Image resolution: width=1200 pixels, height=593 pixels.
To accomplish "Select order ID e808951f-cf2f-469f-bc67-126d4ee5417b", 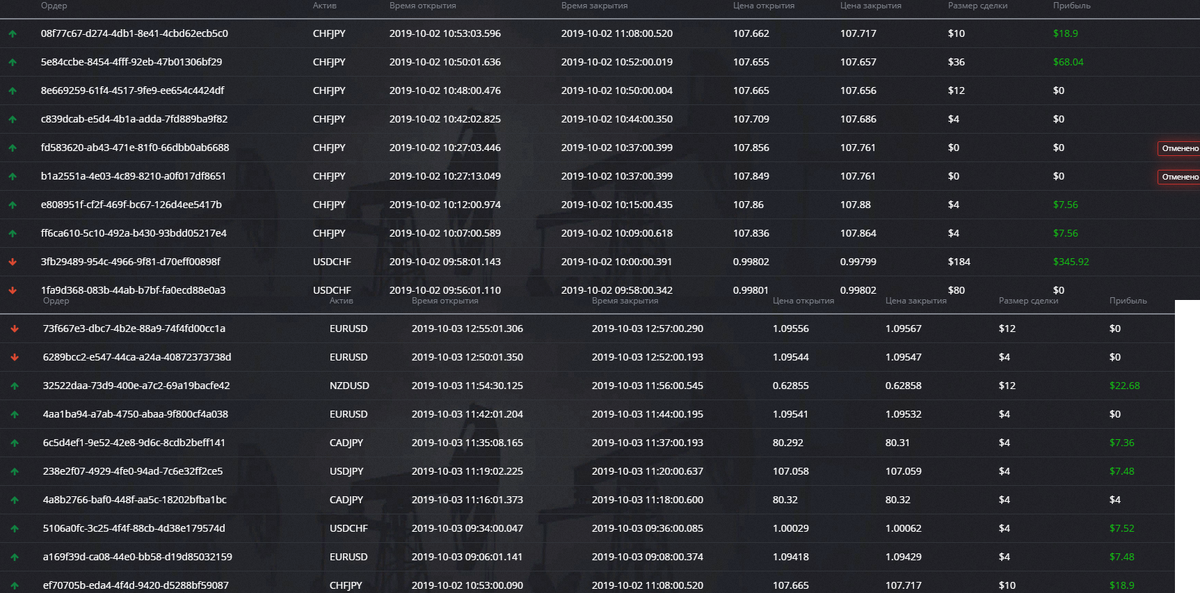I will pos(131,205).
